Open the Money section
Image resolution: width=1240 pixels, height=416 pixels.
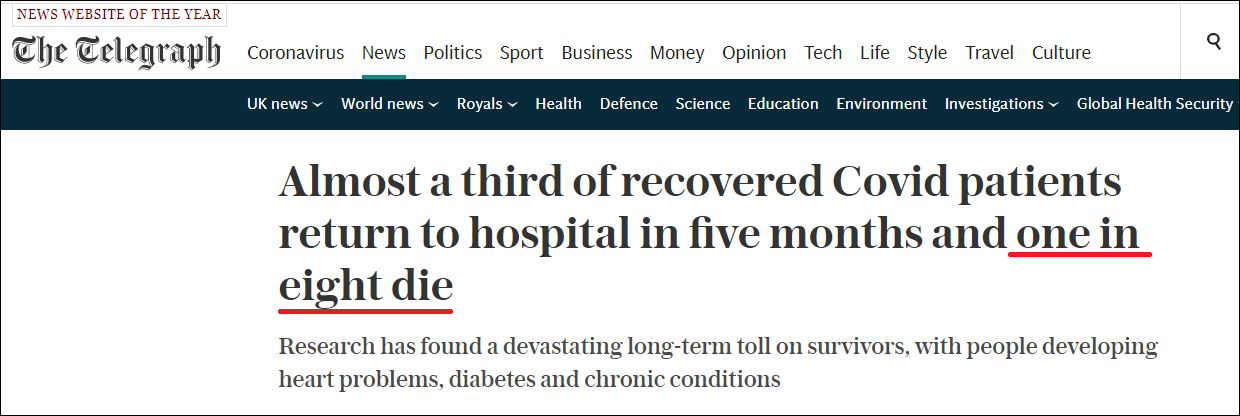click(677, 53)
